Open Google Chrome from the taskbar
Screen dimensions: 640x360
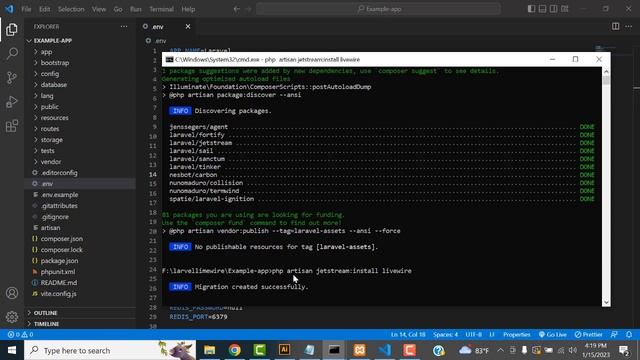235,350
